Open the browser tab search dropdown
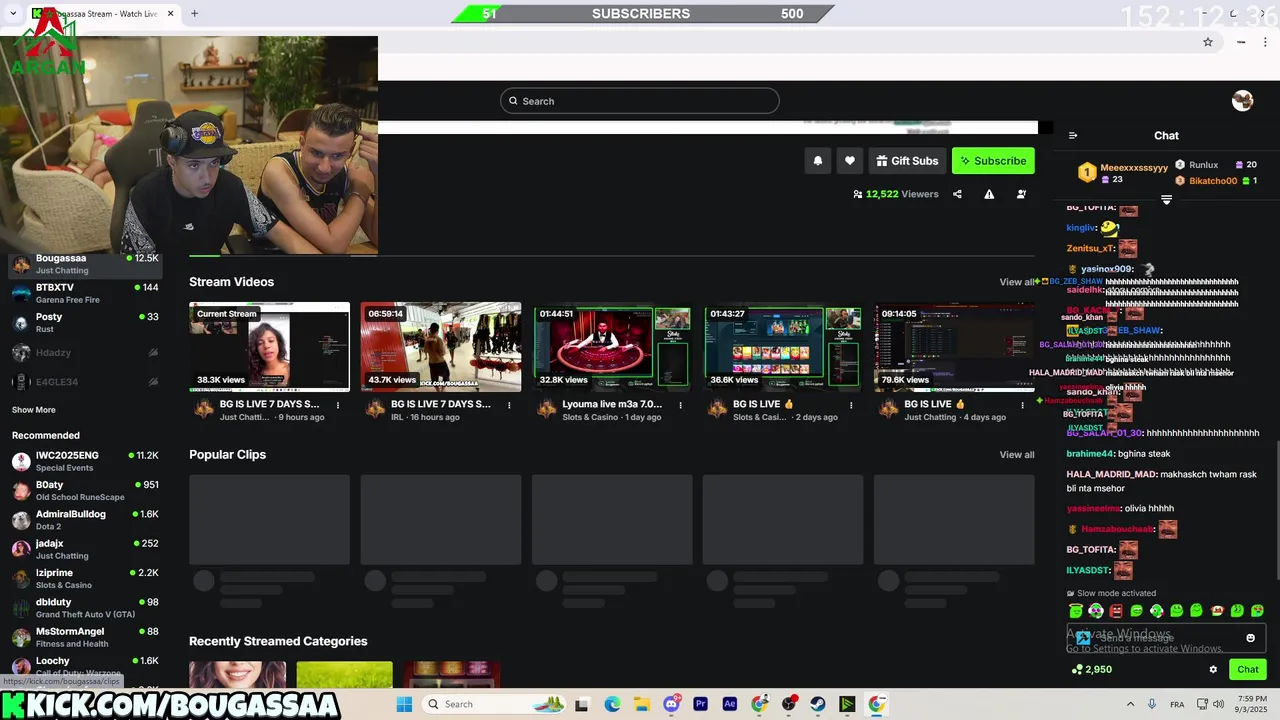 click(14, 14)
